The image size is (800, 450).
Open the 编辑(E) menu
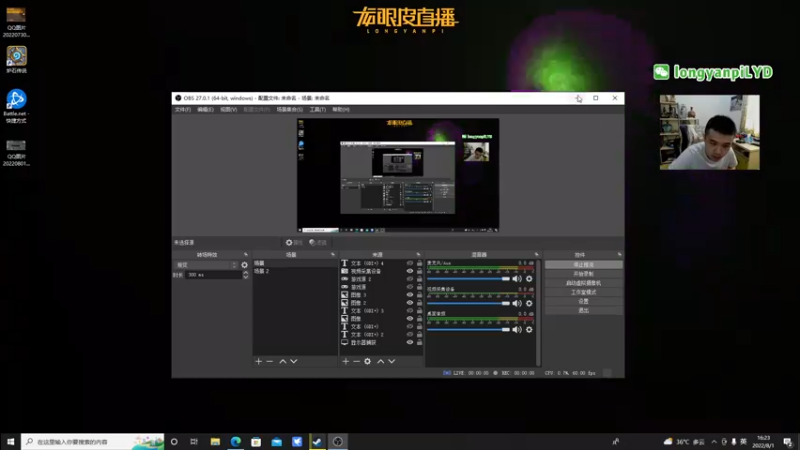[x=205, y=110]
